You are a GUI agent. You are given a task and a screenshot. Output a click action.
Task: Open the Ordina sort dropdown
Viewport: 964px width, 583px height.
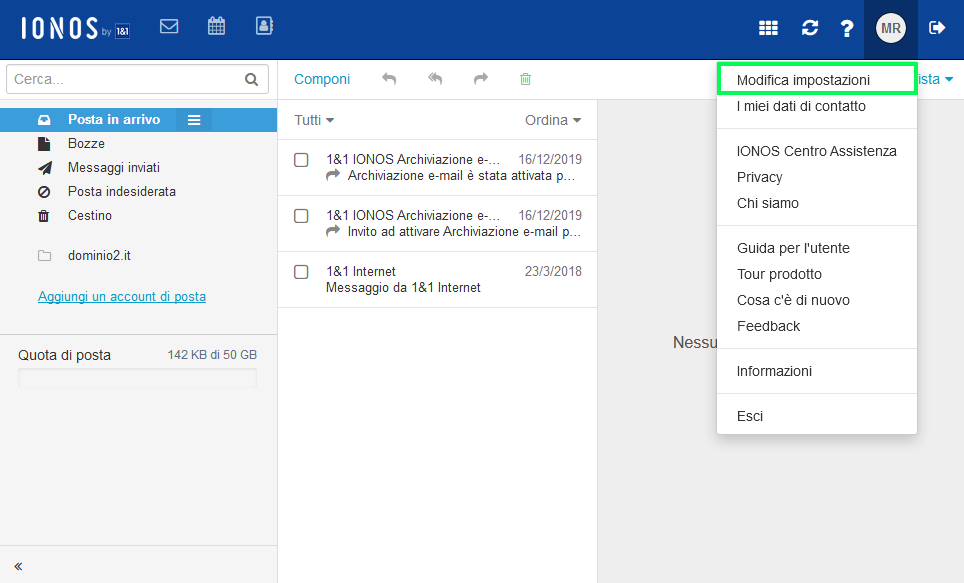[x=553, y=120]
